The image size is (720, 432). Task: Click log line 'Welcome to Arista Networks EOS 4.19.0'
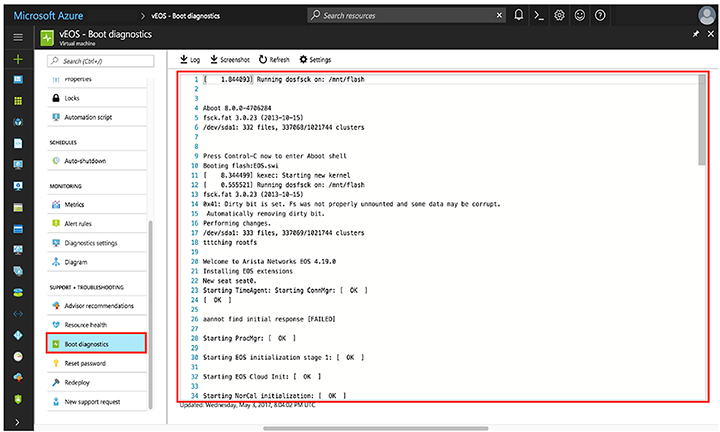pyautogui.click(x=269, y=262)
